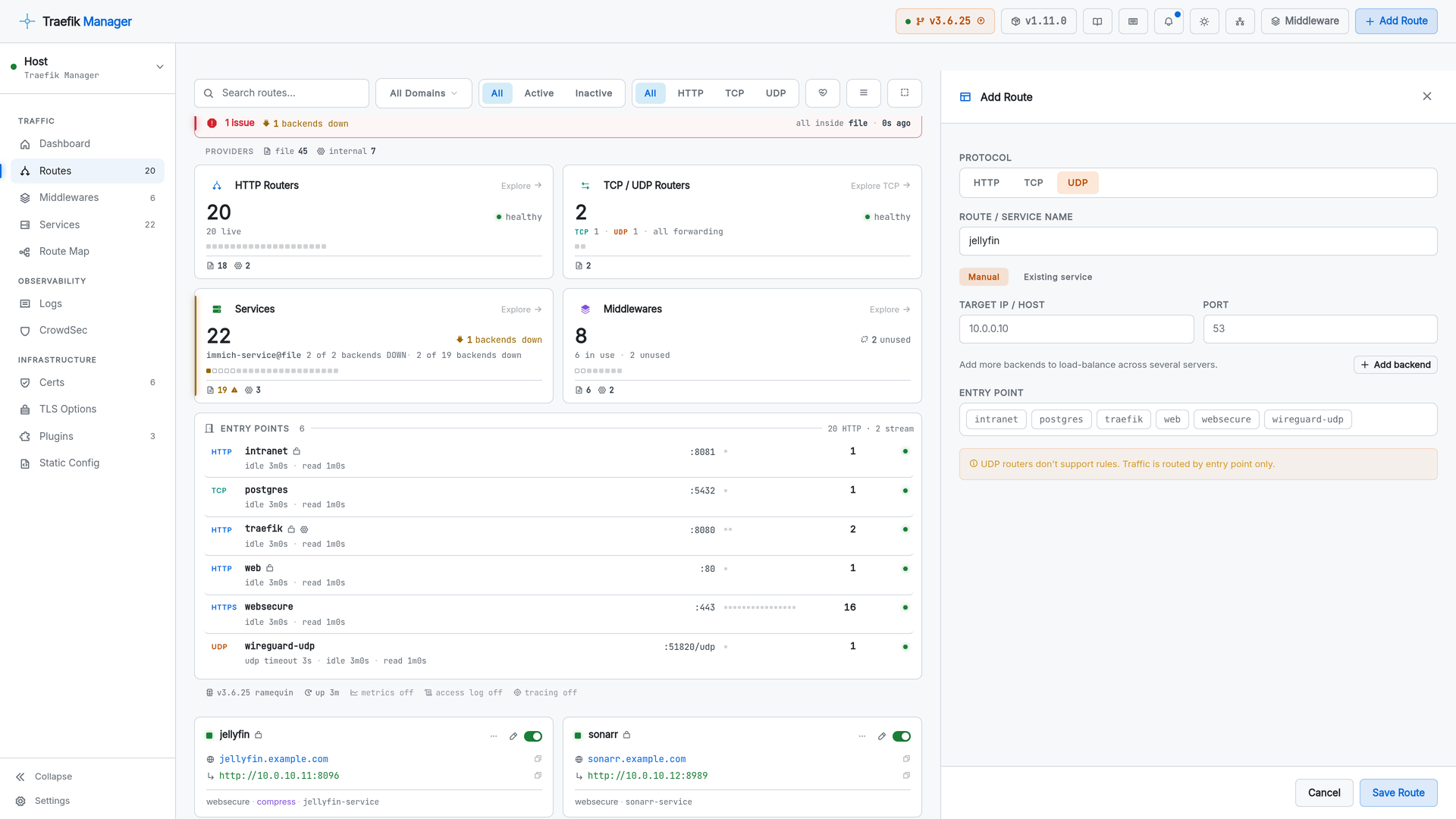
Task: Open the network topology icon in header
Action: pyautogui.click(x=1240, y=21)
